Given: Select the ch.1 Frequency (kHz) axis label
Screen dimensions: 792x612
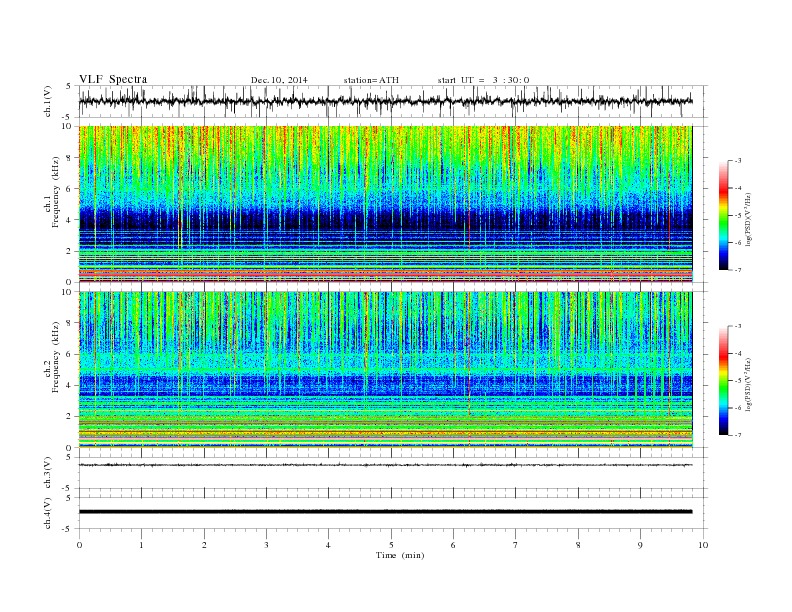Looking at the screenshot, I should point(52,192).
